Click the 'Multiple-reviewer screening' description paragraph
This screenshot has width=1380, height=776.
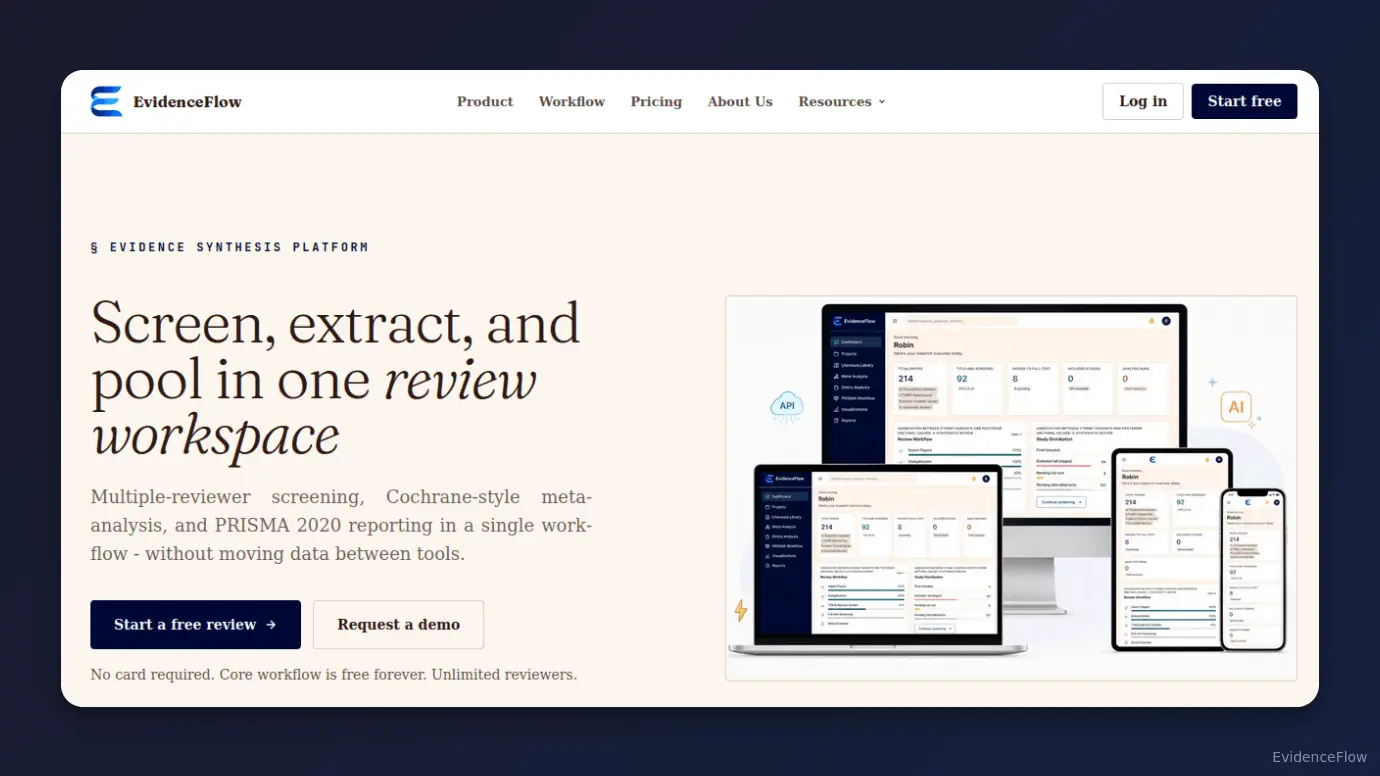(341, 525)
